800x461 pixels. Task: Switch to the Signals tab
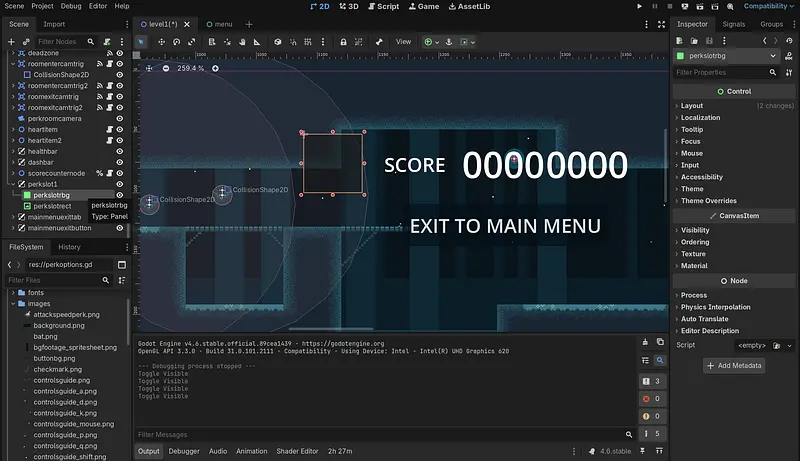pos(734,24)
